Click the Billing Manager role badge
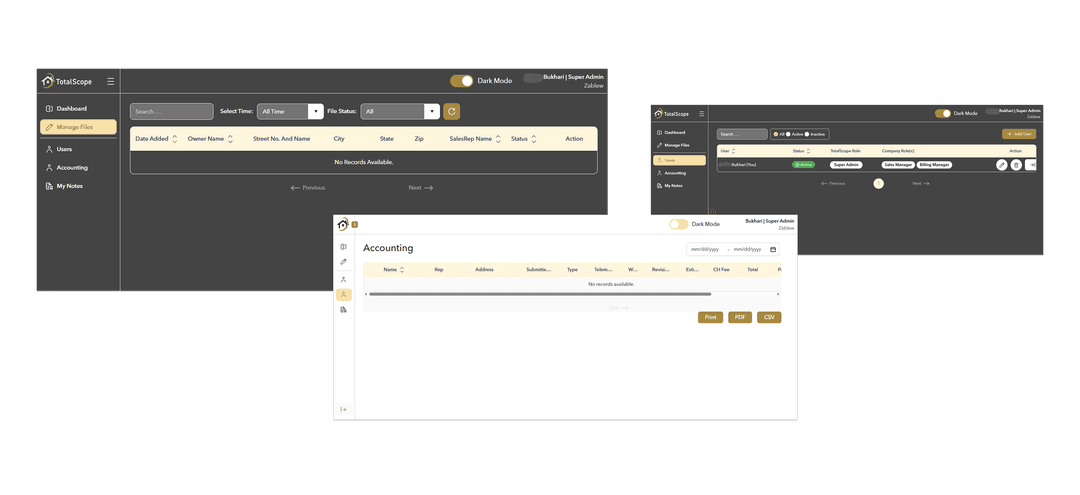The width and height of the screenshot is (1080, 495). pos(935,165)
